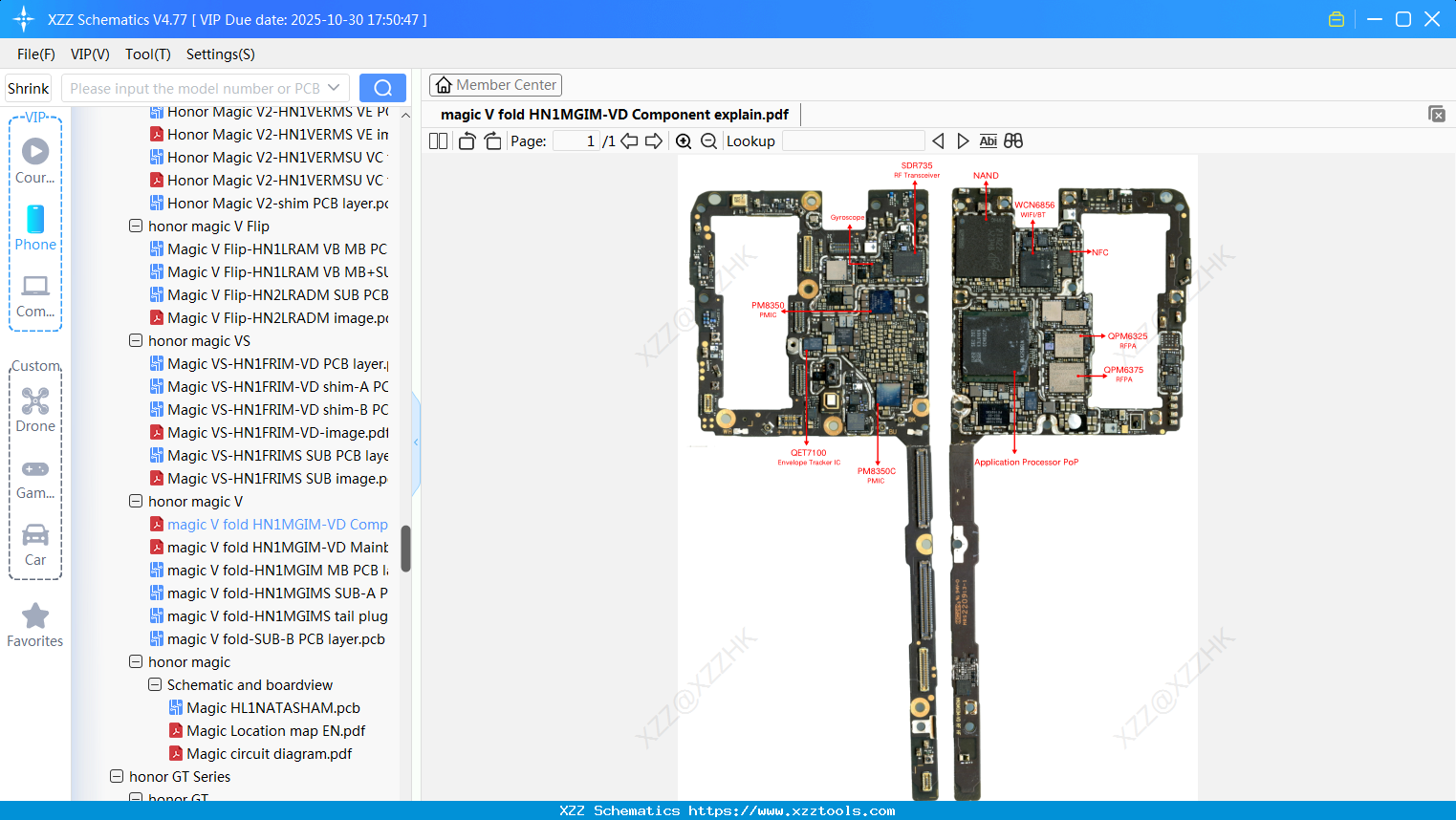This screenshot has width=1456, height=820.
Task: Open Magic V Flip-HN2LRADM image pdf
Action: point(269,318)
